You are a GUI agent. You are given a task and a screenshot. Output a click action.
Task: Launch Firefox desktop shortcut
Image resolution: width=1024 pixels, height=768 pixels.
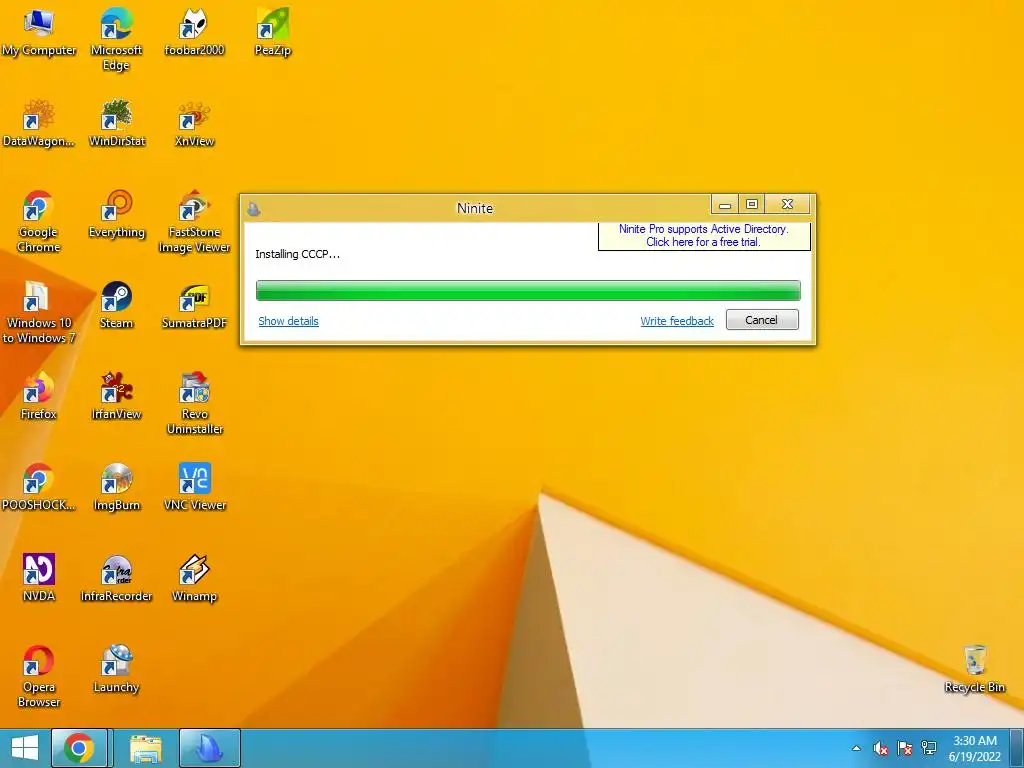pos(39,396)
